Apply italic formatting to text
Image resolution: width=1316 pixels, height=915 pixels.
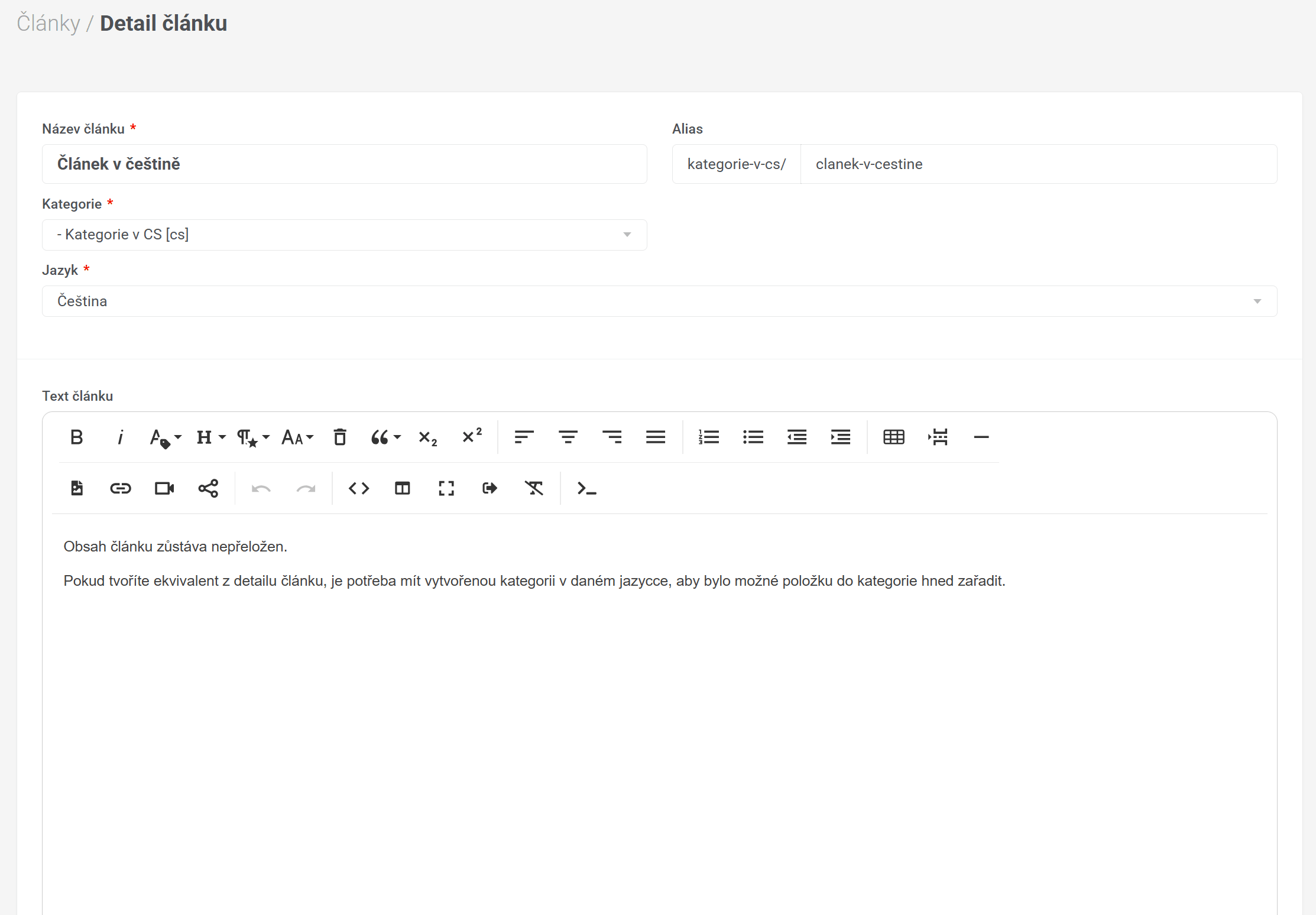click(x=120, y=437)
